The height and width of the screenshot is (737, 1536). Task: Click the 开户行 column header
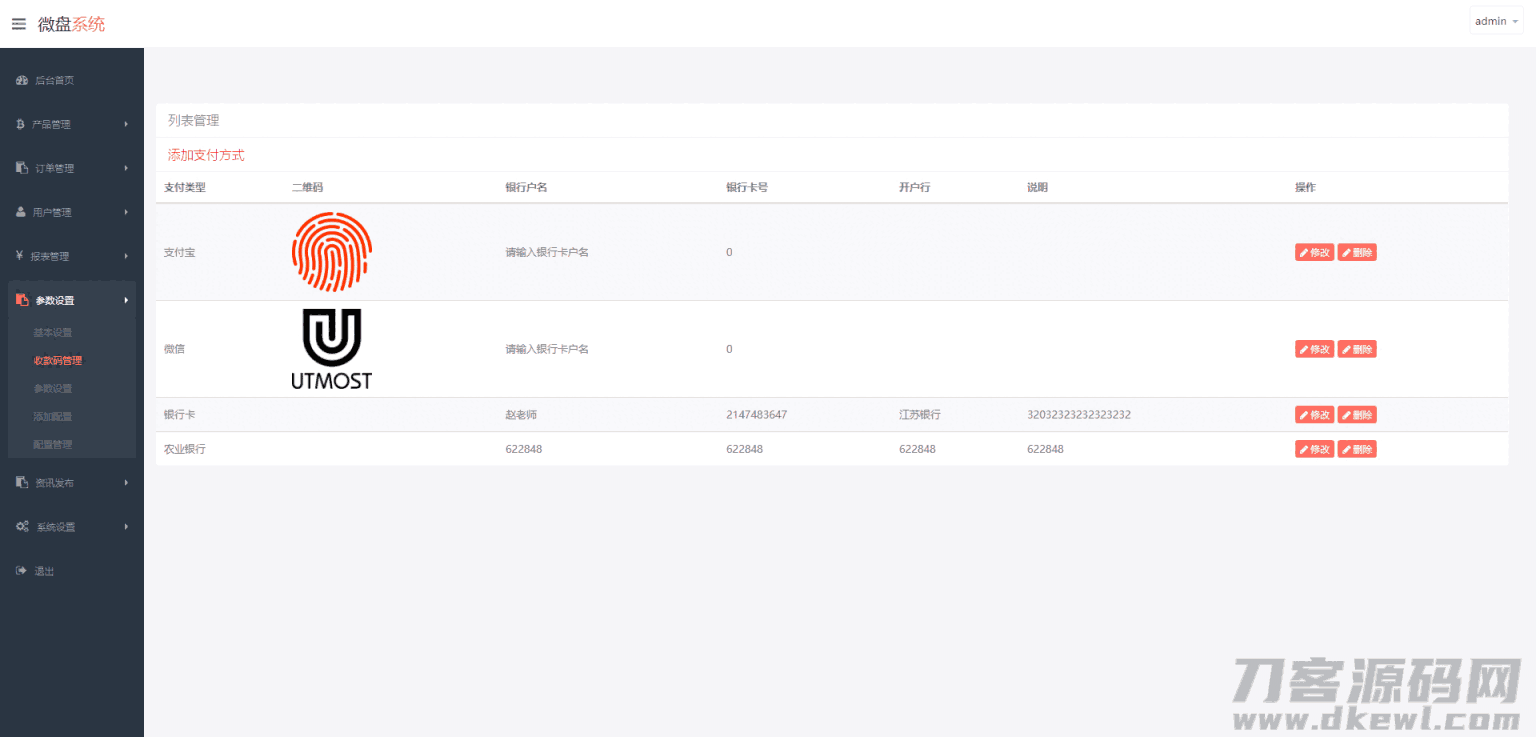click(914, 187)
